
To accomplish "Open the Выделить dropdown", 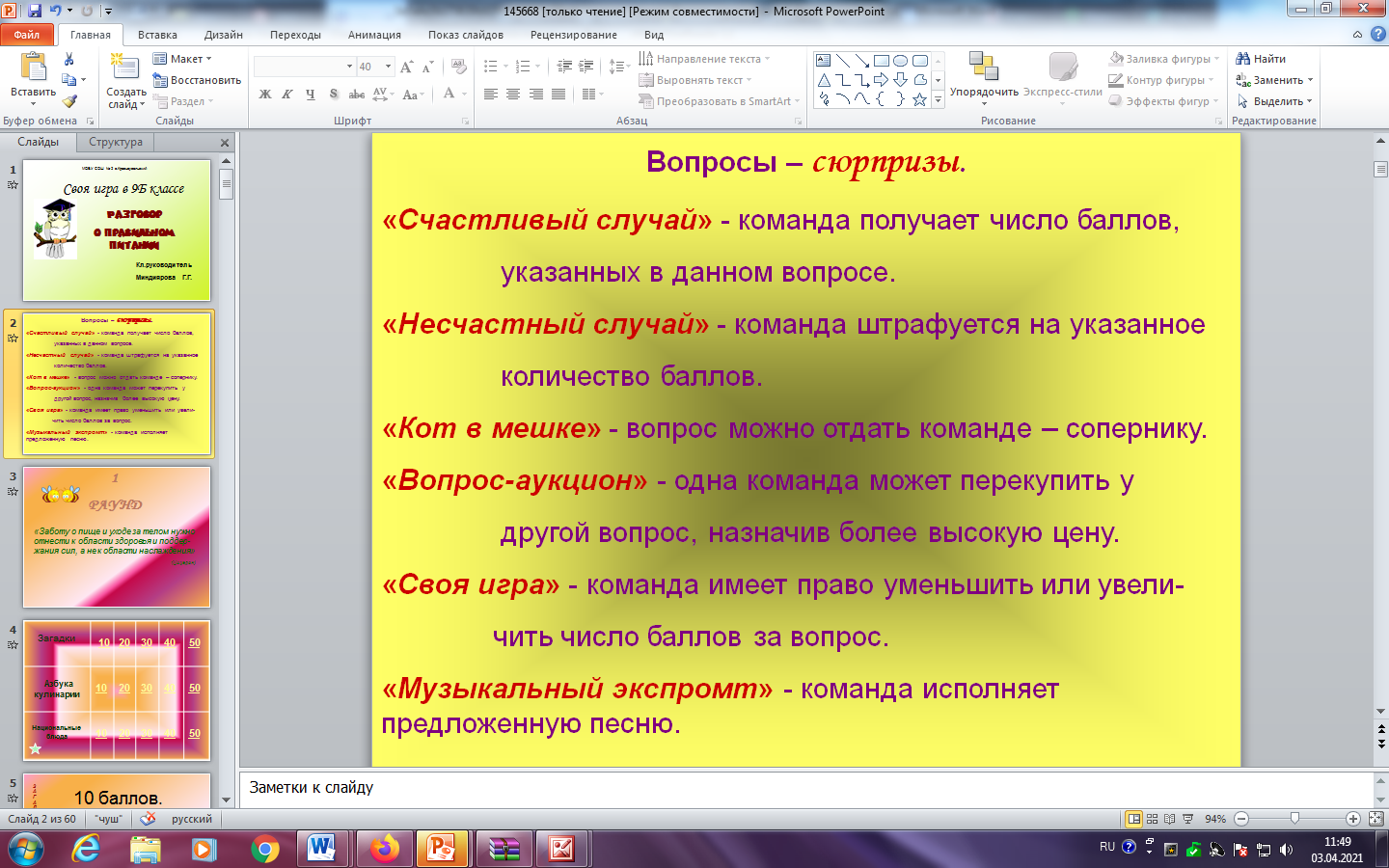I will click(x=1275, y=101).
